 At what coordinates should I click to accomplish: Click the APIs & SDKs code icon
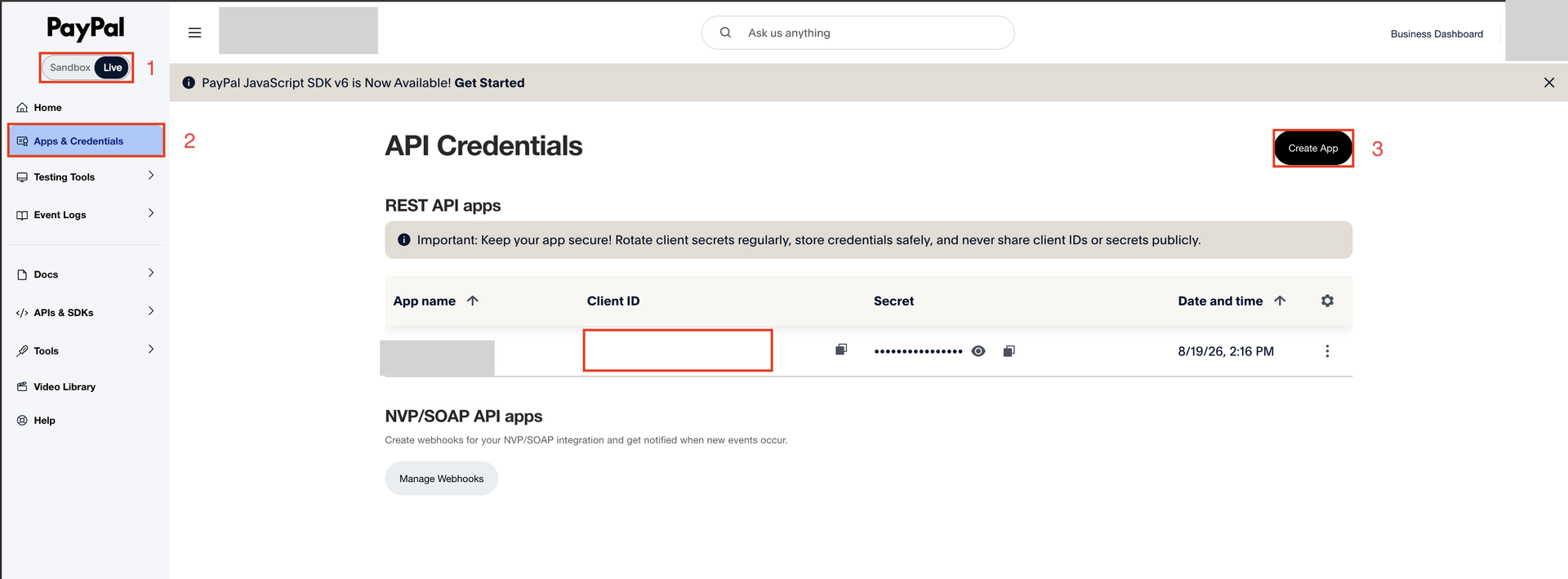pyautogui.click(x=22, y=313)
